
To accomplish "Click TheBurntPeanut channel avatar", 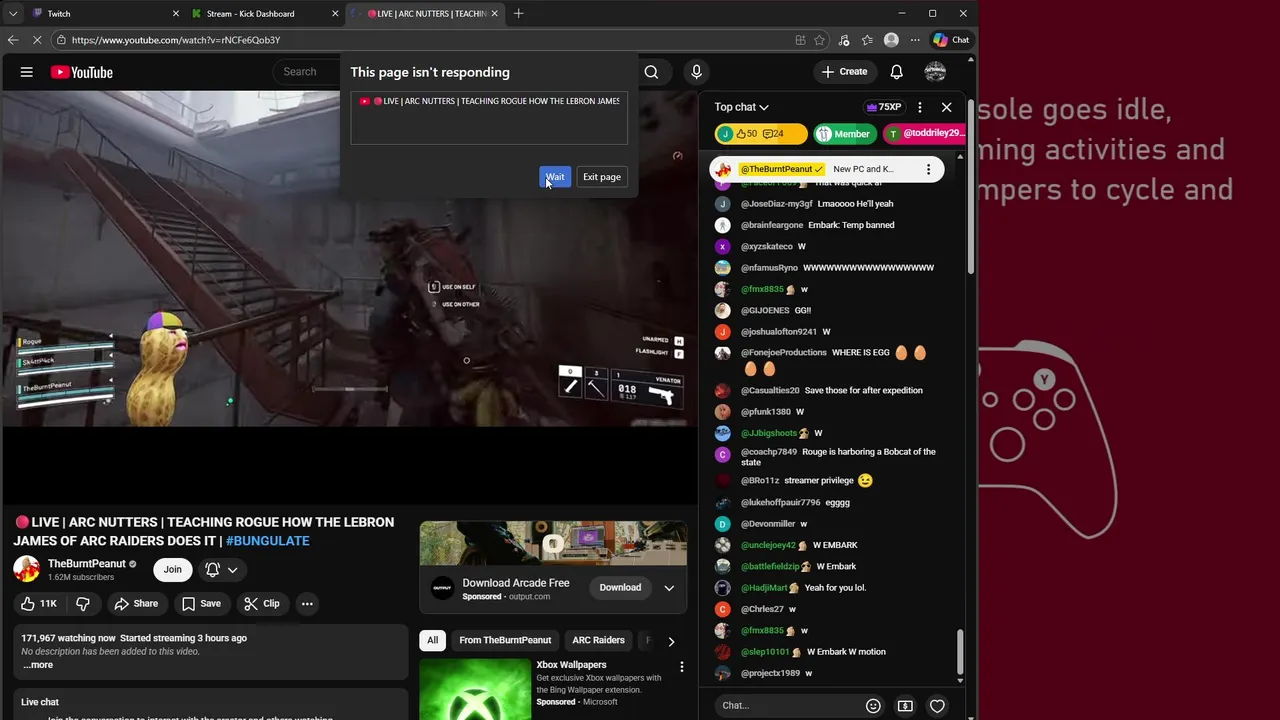I will (x=27, y=569).
